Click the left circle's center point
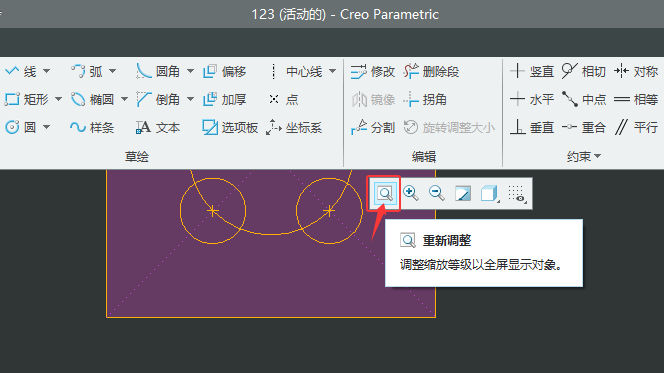The width and height of the screenshot is (664, 373). (x=213, y=210)
